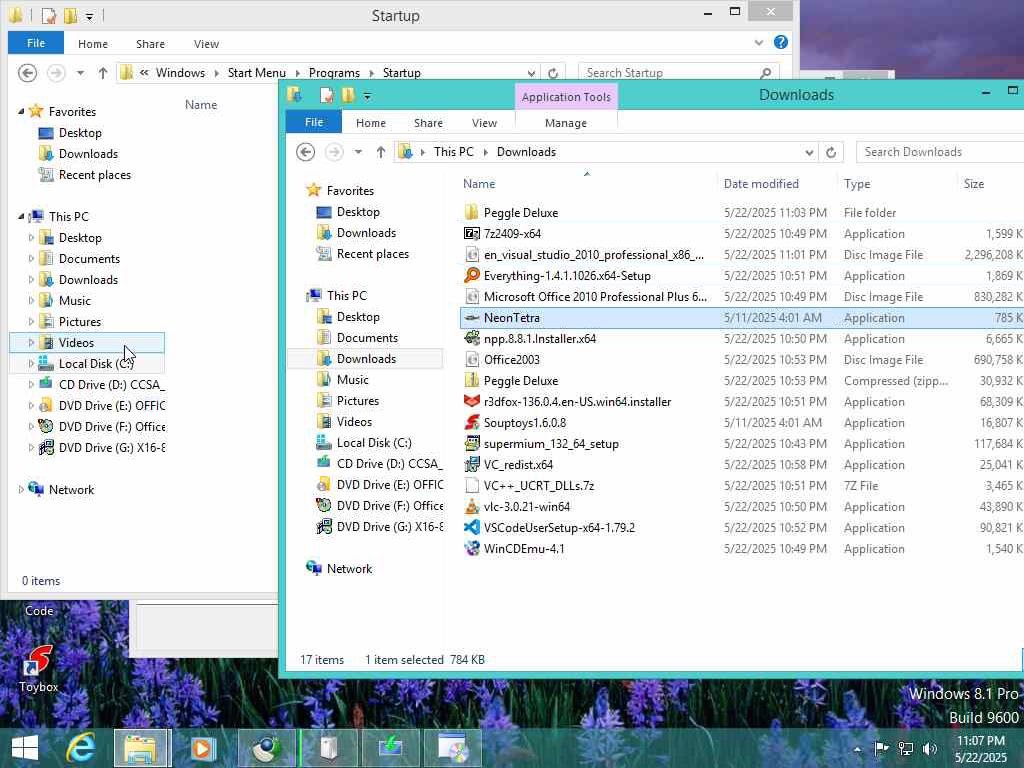Viewport: 1024px width, 768px height.
Task: Click Refresh in the Downloads address bar
Action: (831, 152)
